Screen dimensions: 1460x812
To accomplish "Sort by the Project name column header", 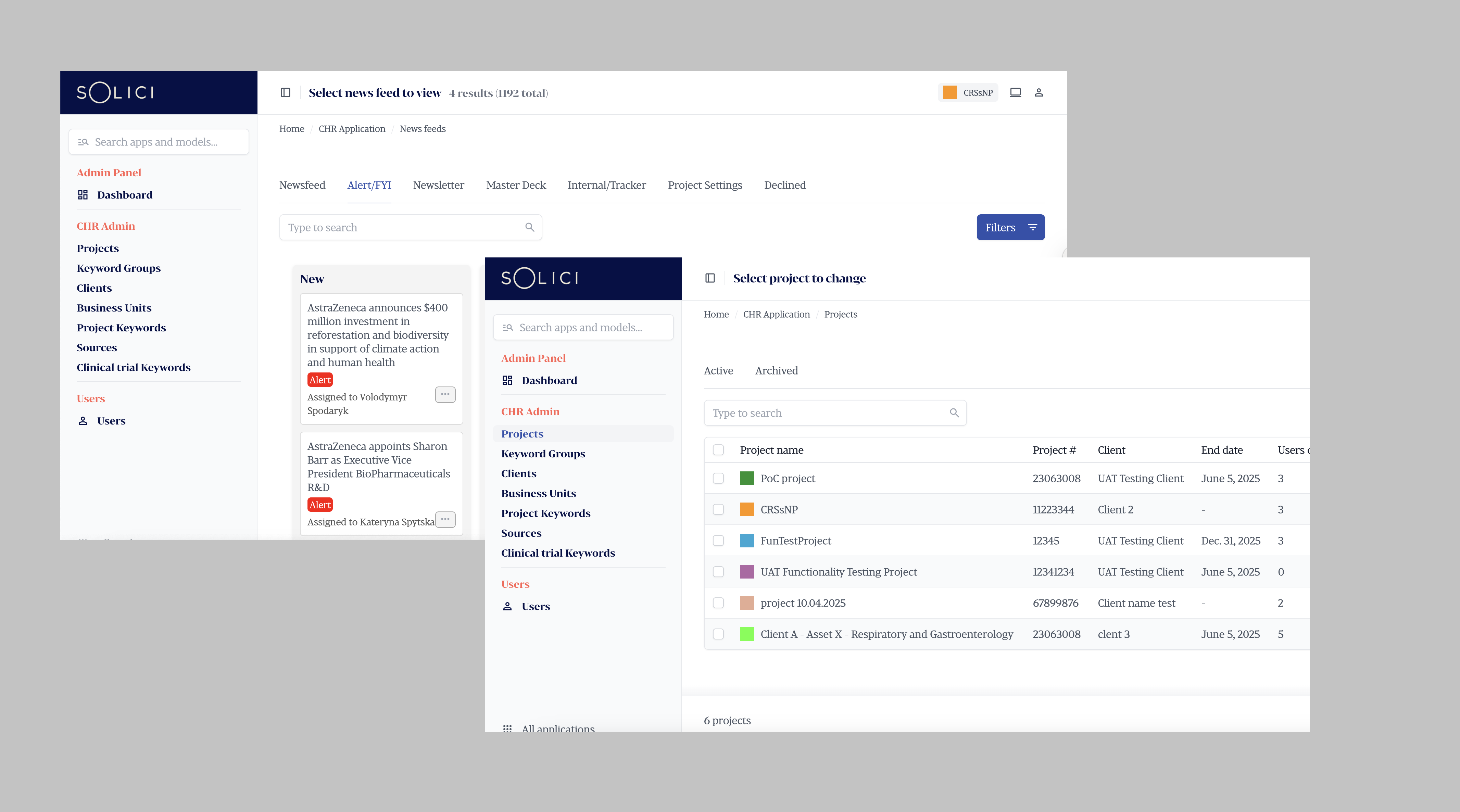I will coord(771,450).
